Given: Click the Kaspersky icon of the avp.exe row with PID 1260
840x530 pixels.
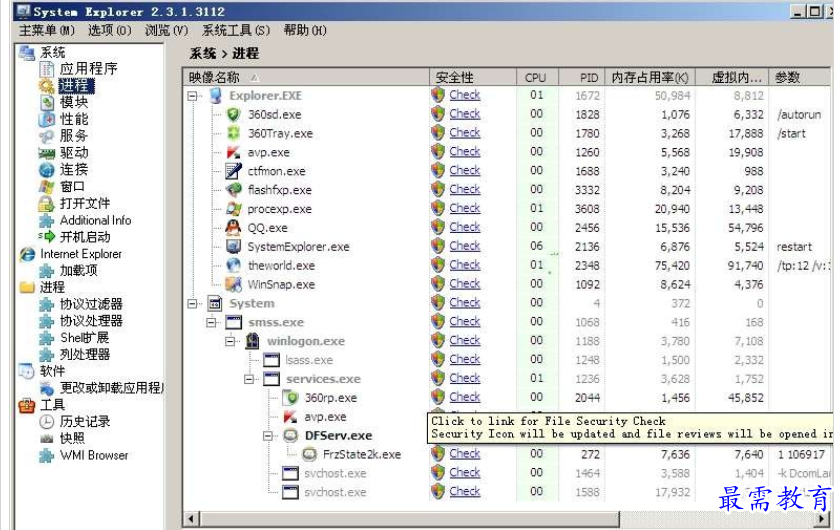Looking at the screenshot, I should point(233,152).
